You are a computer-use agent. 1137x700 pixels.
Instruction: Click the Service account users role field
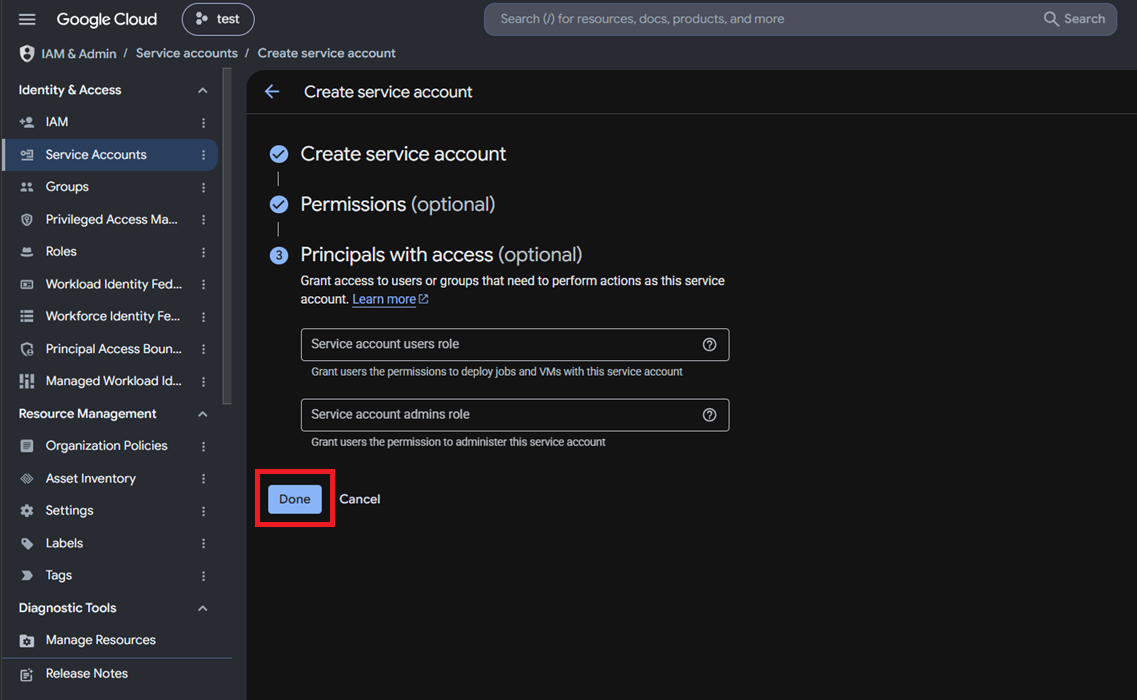tap(515, 345)
